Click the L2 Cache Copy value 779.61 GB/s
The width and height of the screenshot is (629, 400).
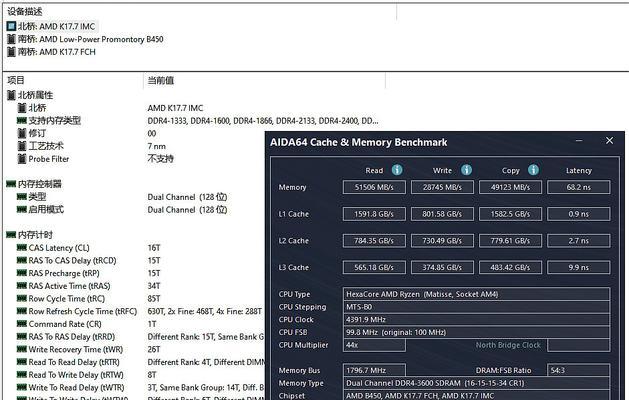click(x=510, y=241)
